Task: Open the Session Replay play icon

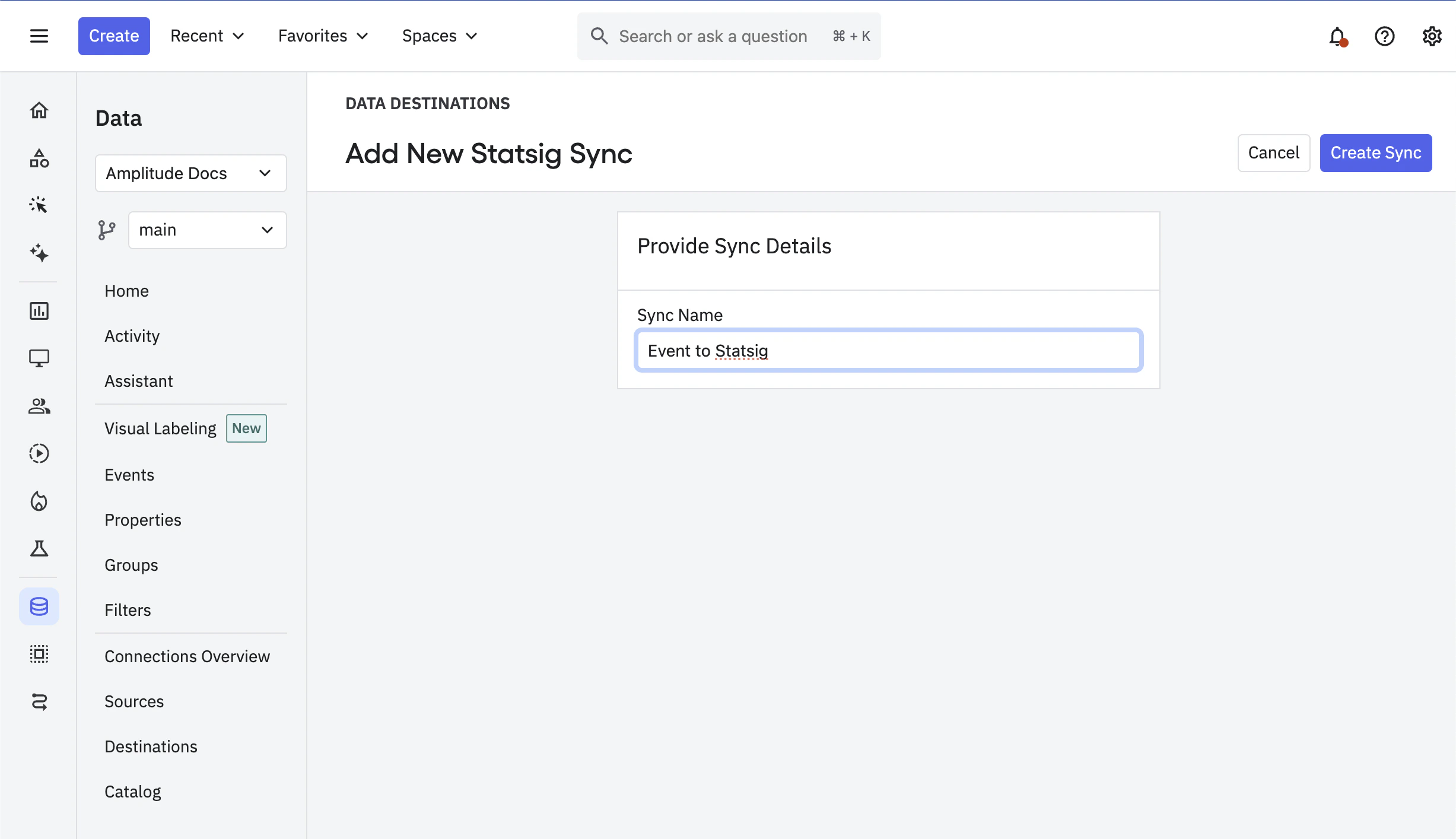Action: (39, 453)
